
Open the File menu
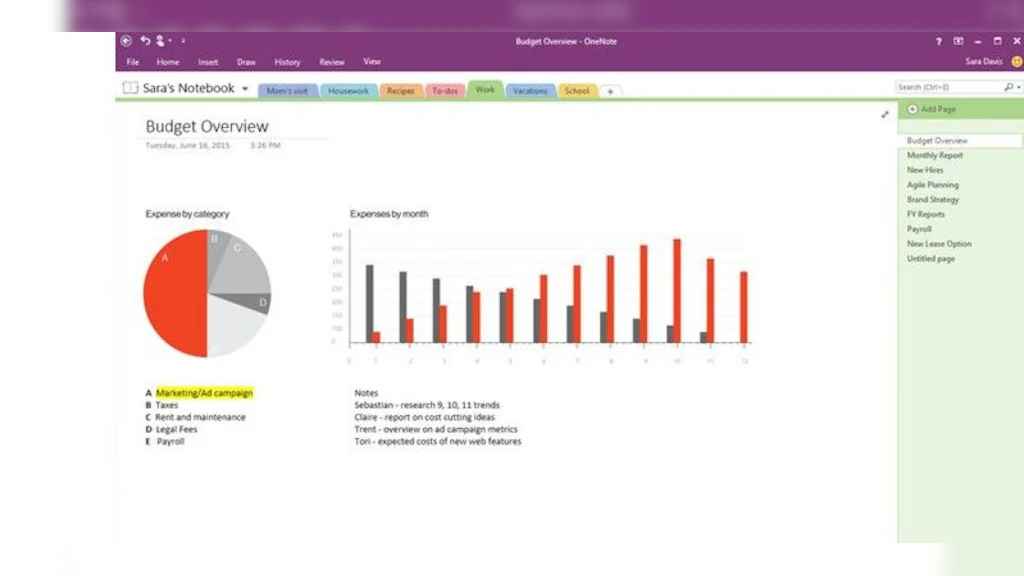[x=133, y=62]
